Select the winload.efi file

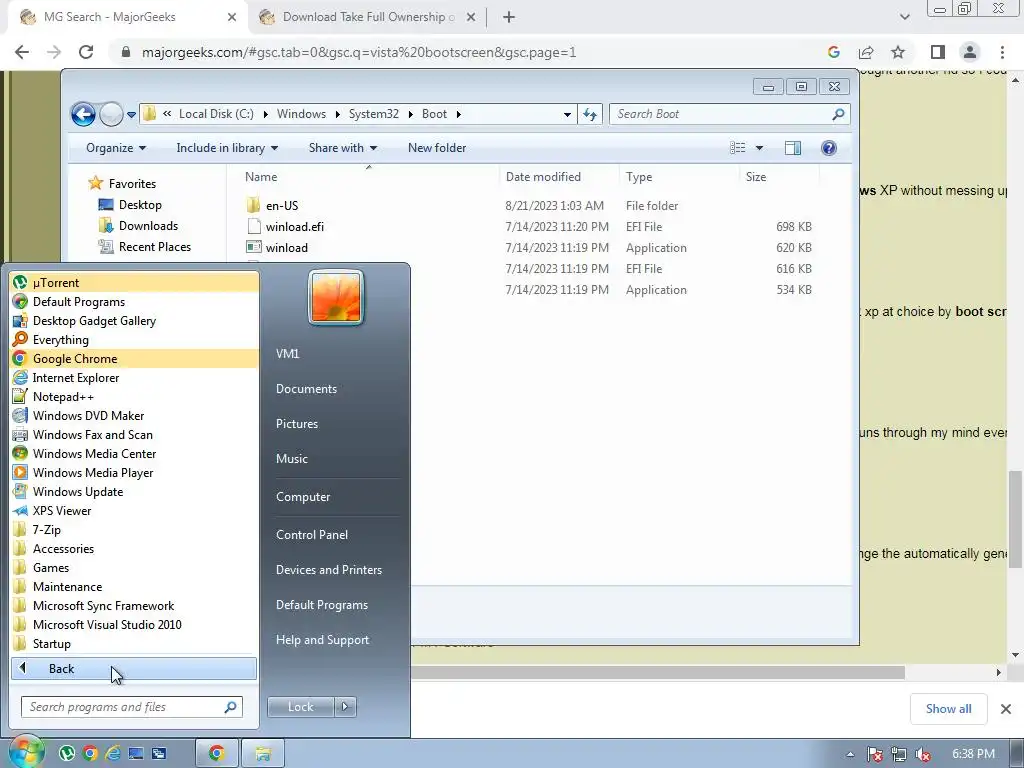click(x=285, y=227)
